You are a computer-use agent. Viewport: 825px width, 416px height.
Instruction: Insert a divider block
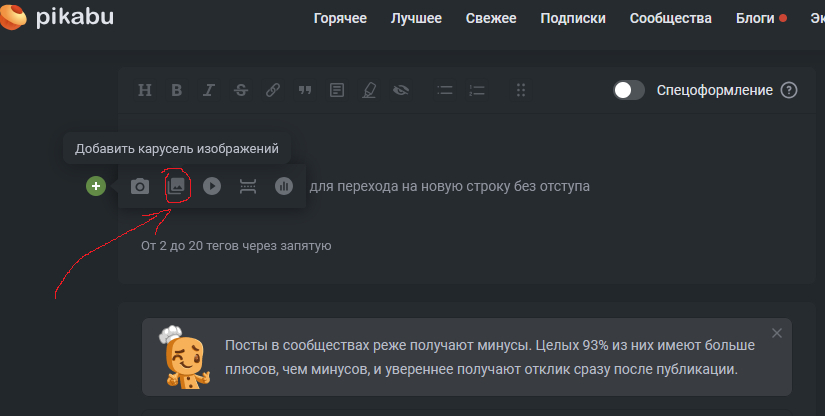248,186
